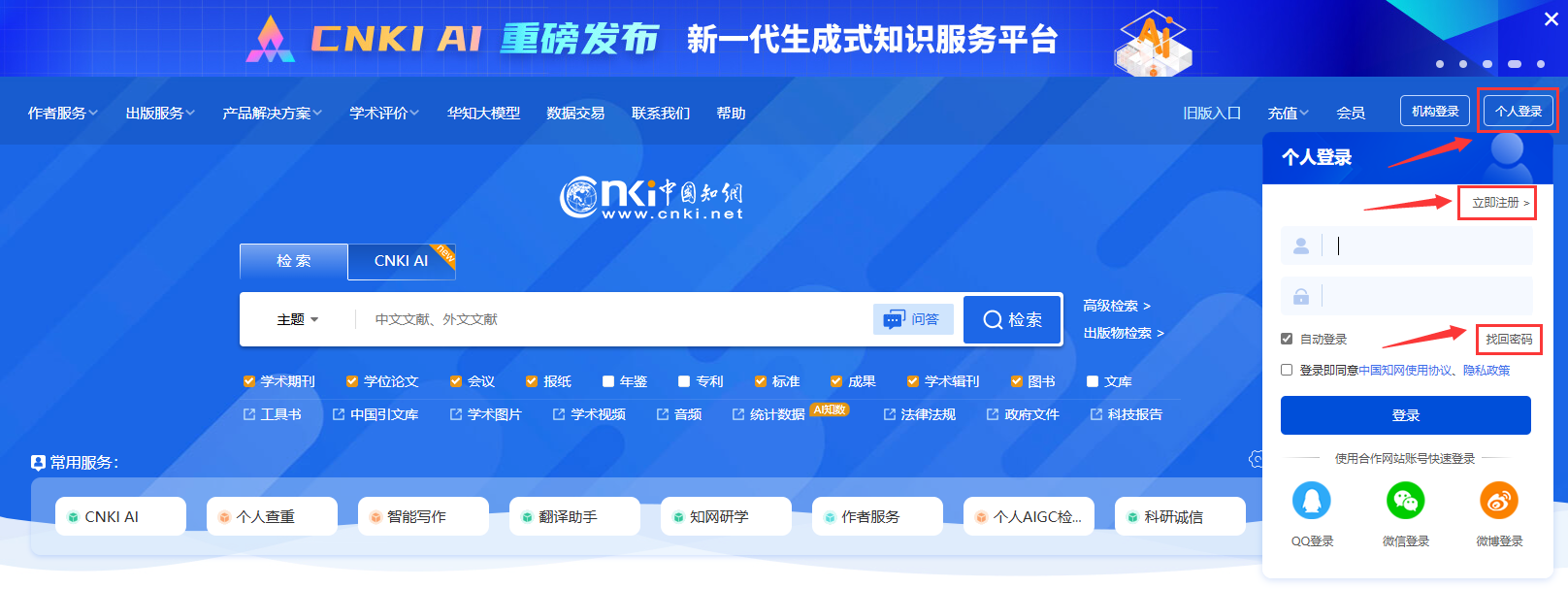The width and height of the screenshot is (1568, 589).
Task: Check the 专利 checkbox
Action: [684, 381]
